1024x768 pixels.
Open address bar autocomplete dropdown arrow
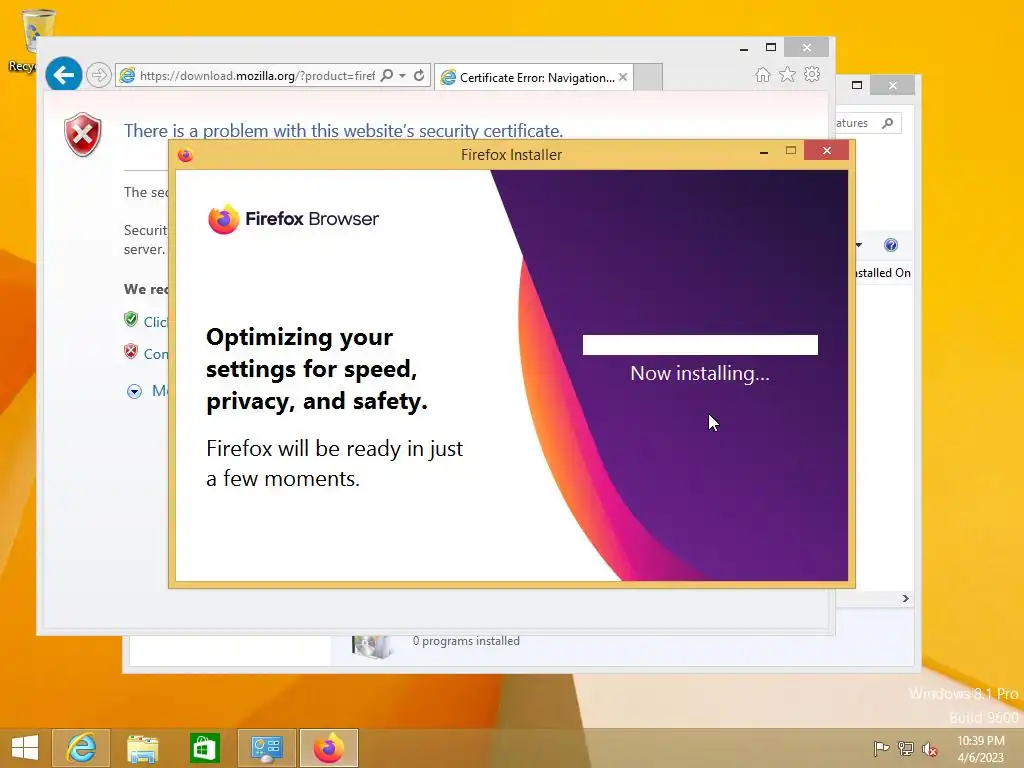[403, 76]
